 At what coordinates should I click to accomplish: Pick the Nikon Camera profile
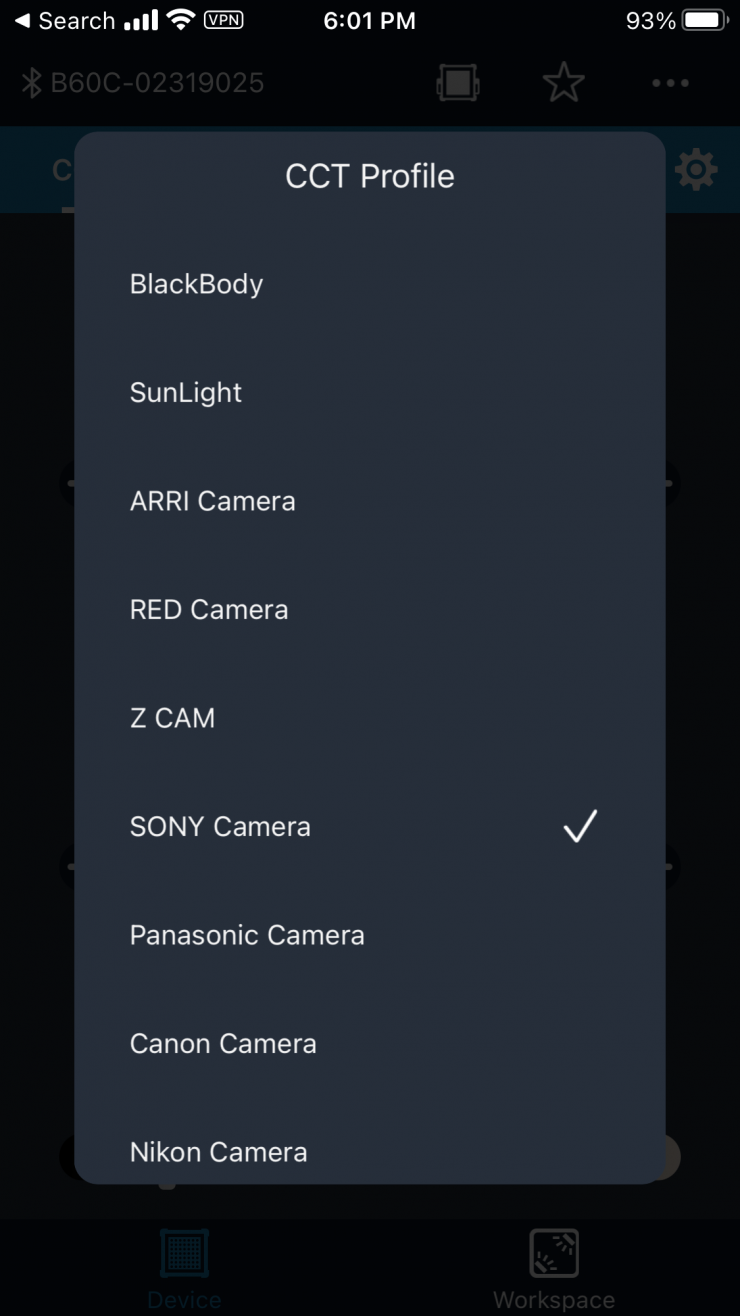pyautogui.click(x=218, y=1152)
